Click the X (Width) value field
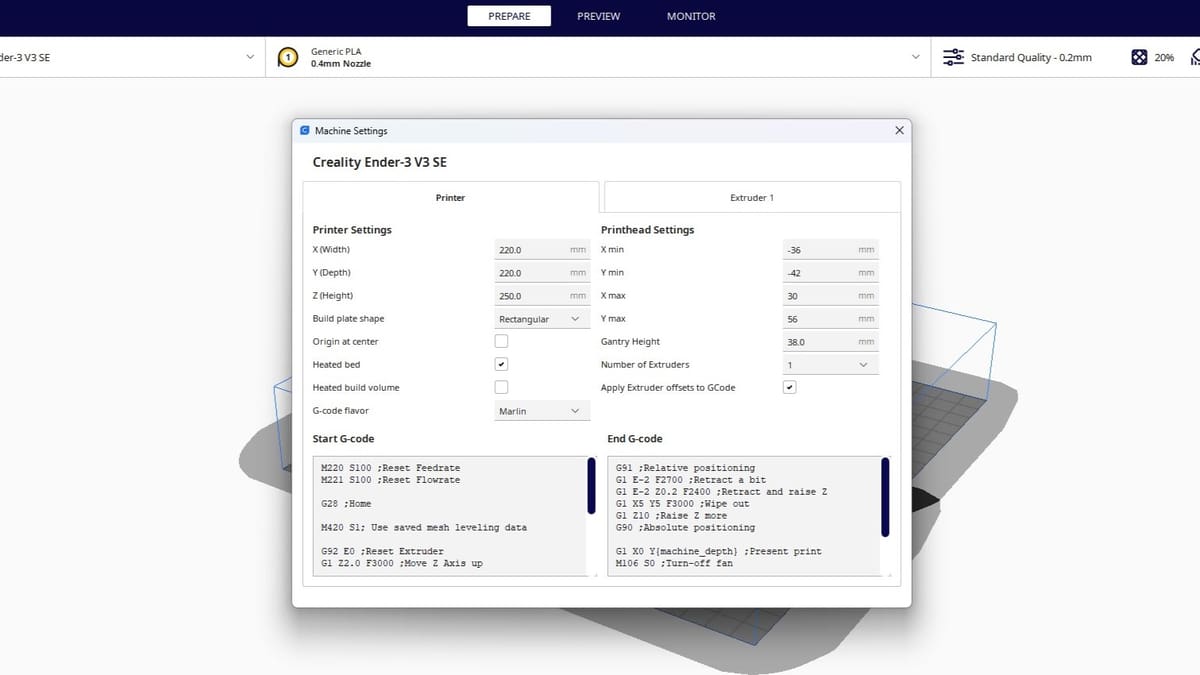 [542, 250]
